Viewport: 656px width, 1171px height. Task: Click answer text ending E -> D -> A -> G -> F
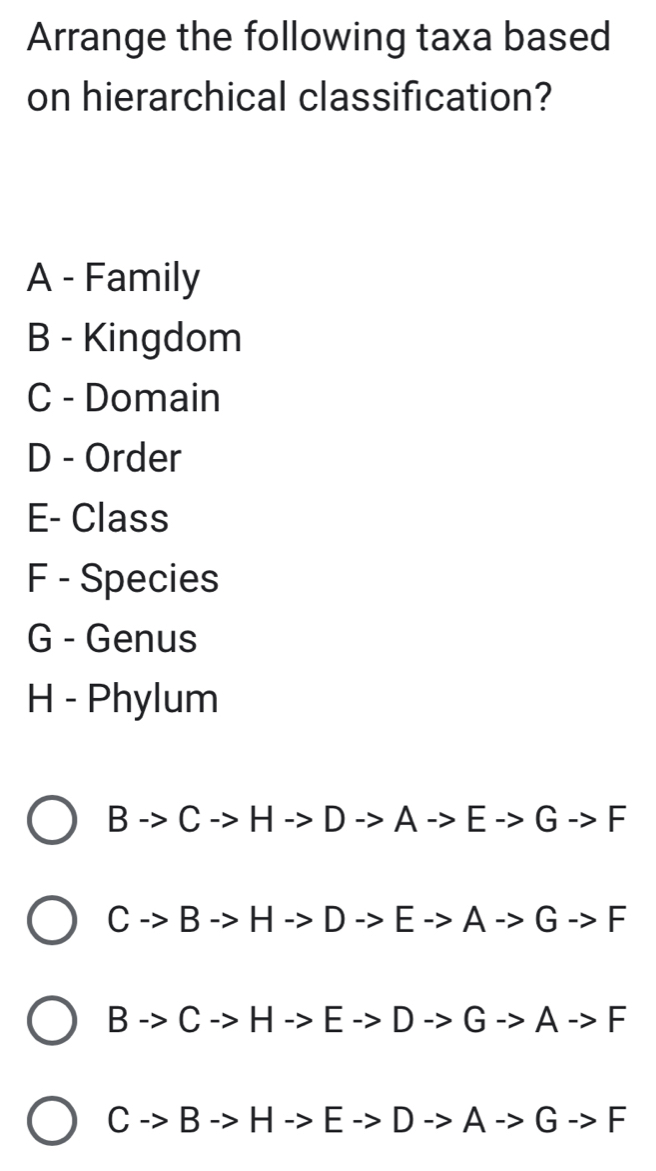tap(368, 1120)
